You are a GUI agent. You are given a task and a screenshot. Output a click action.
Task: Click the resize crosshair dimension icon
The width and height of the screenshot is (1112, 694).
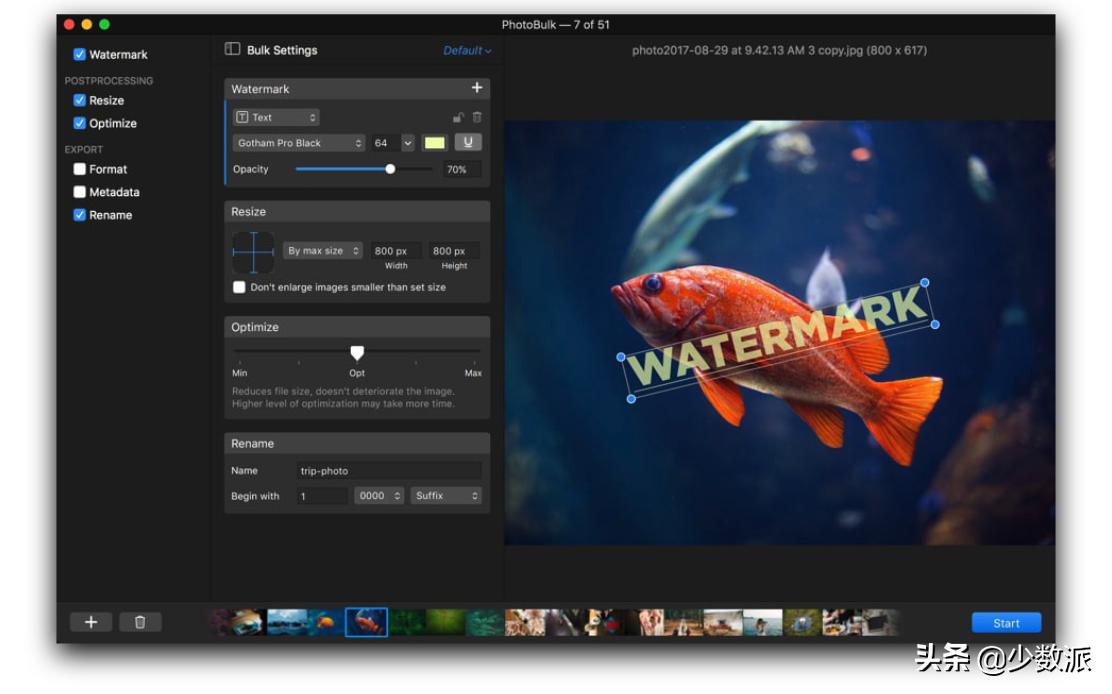coord(253,252)
